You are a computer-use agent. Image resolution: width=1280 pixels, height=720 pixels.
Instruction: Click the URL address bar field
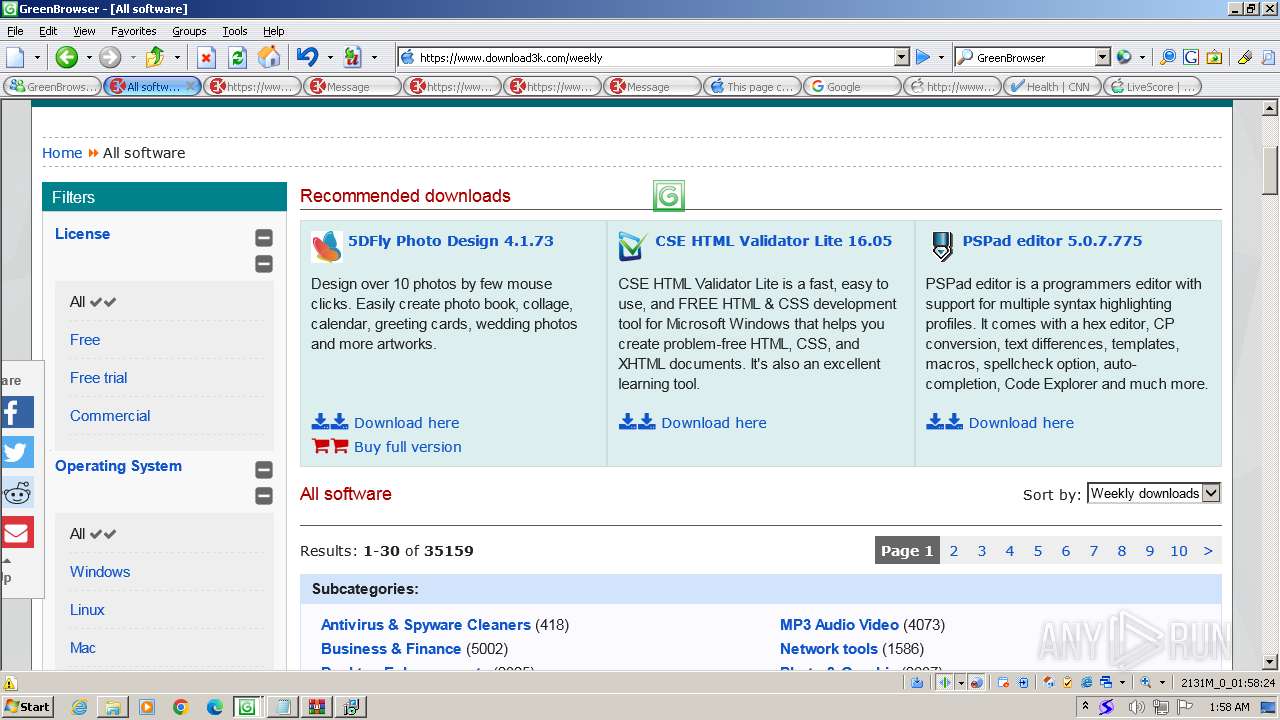click(x=653, y=57)
